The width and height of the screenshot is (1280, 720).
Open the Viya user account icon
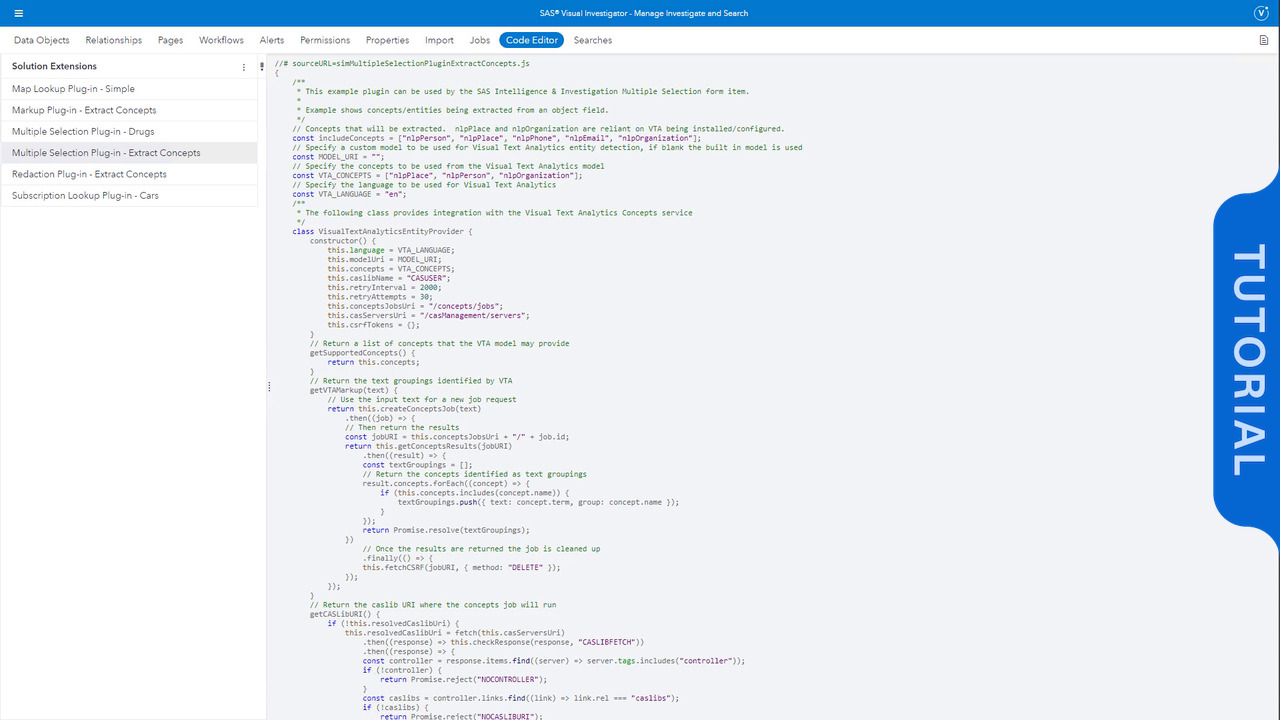point(1261,13)
